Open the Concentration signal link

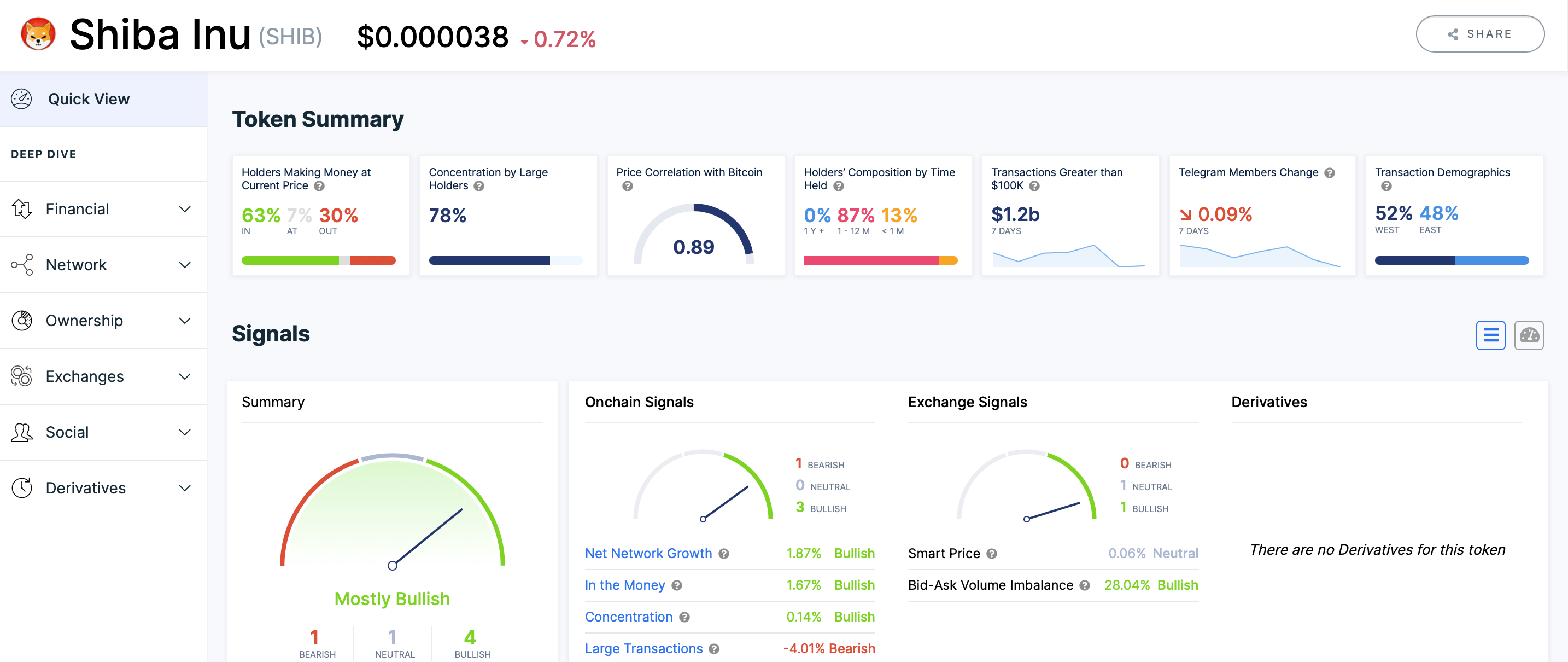point(629,617)
